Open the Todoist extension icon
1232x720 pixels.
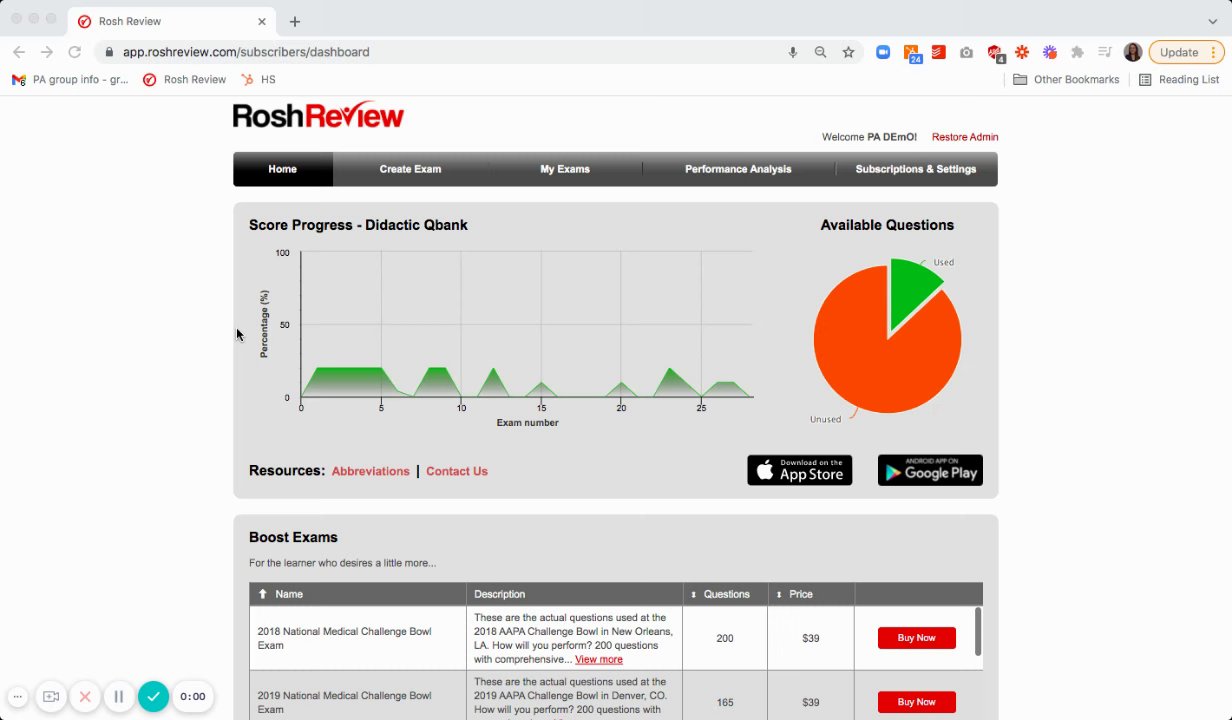(x=939, y=52)
